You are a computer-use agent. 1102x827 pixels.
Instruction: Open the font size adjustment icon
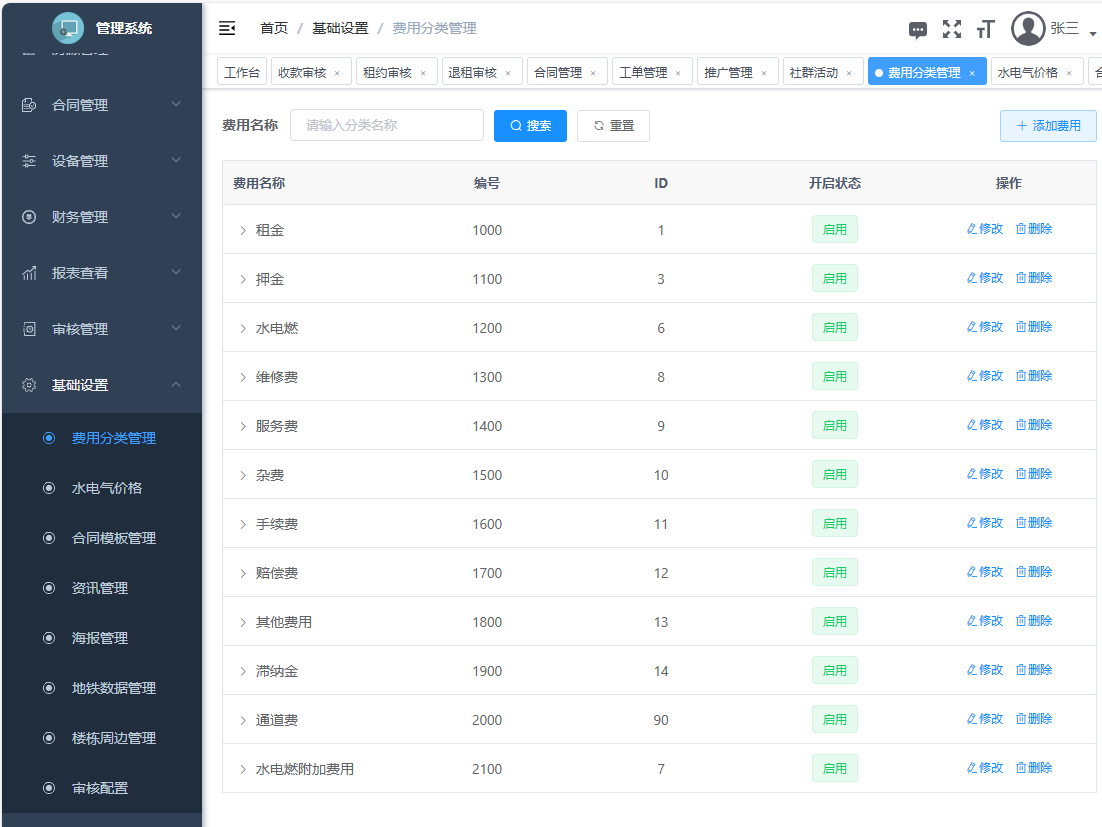coord(985,29)
